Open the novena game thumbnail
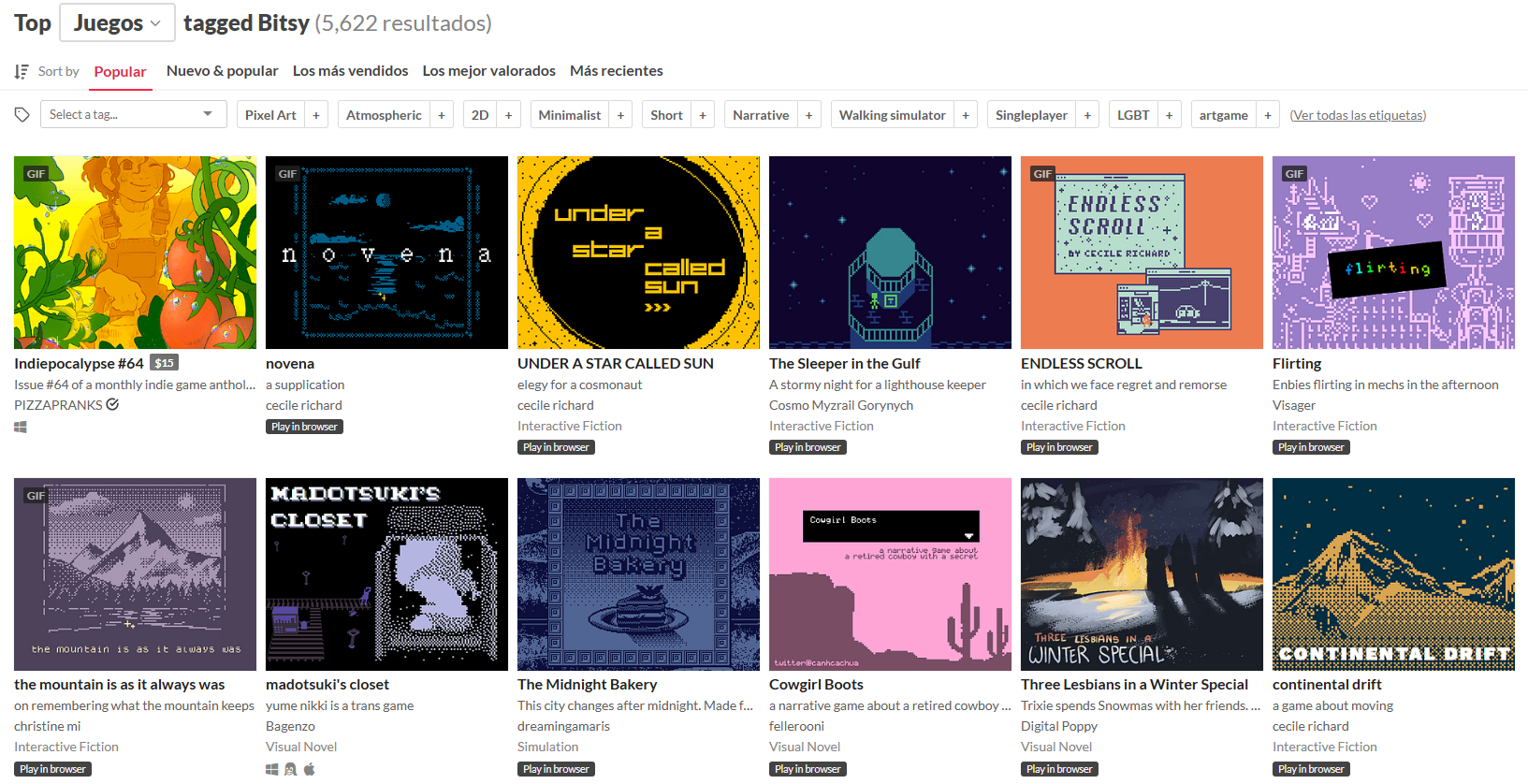The height and width of the screenshot is (784, 1528). click(386, 253)
